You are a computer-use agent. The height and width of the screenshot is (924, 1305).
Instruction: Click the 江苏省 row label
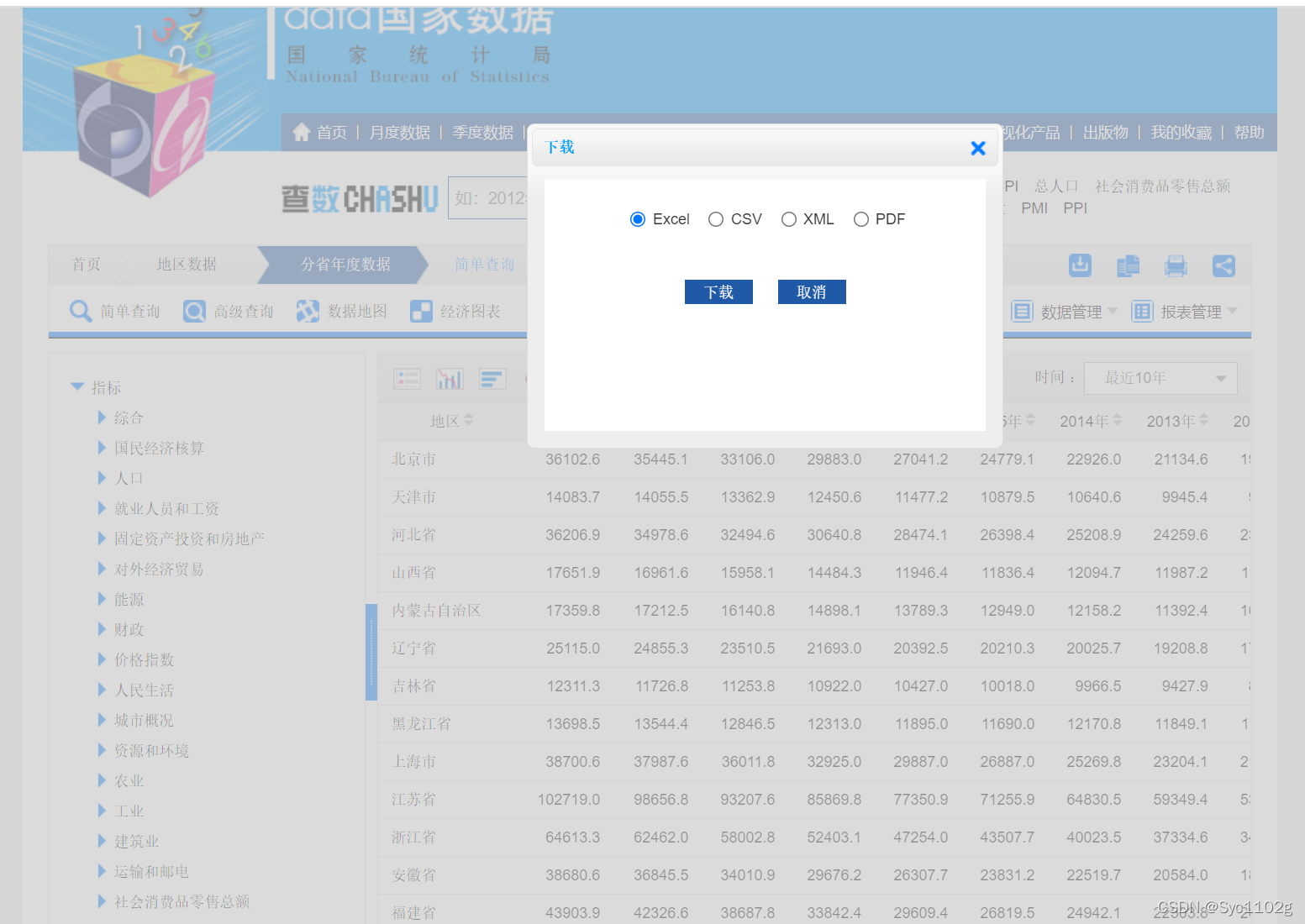pos(413,800)
